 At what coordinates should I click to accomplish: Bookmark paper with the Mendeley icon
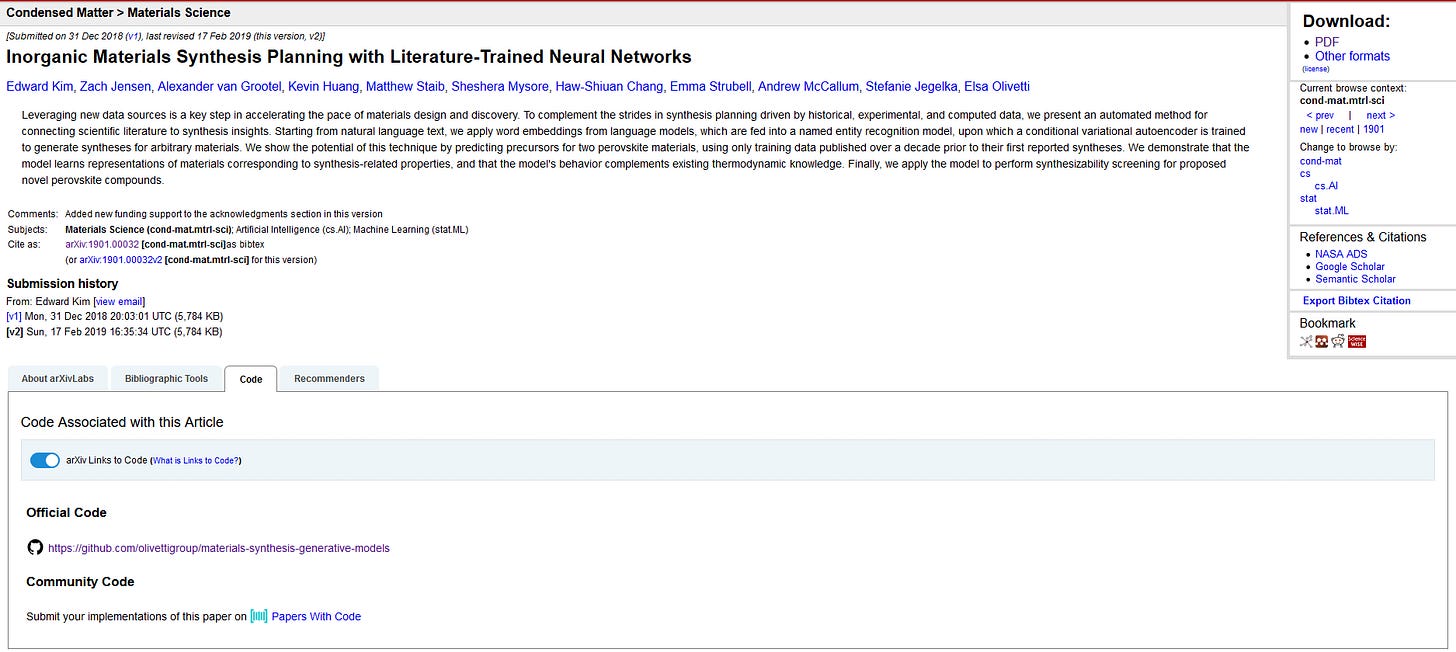1321,341
